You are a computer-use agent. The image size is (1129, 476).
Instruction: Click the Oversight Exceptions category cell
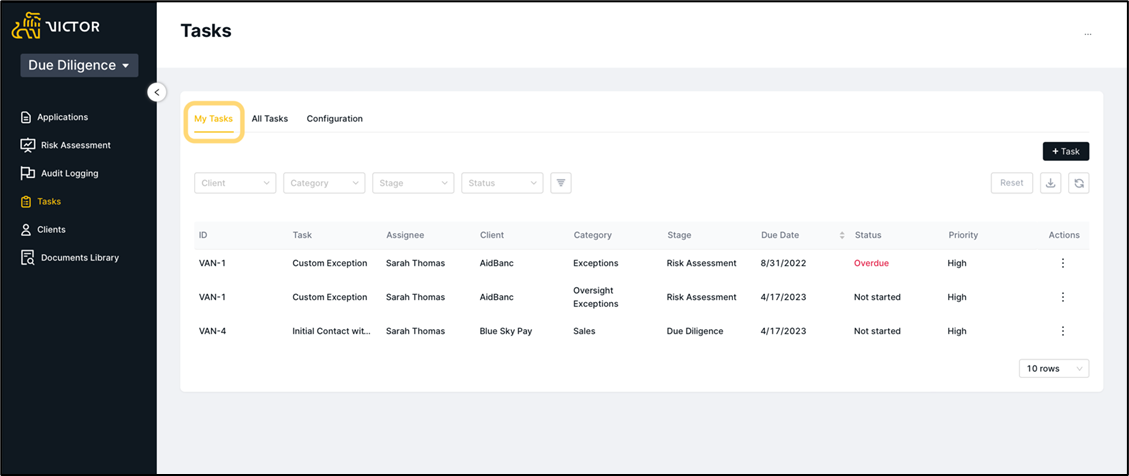tap(595, 297)
